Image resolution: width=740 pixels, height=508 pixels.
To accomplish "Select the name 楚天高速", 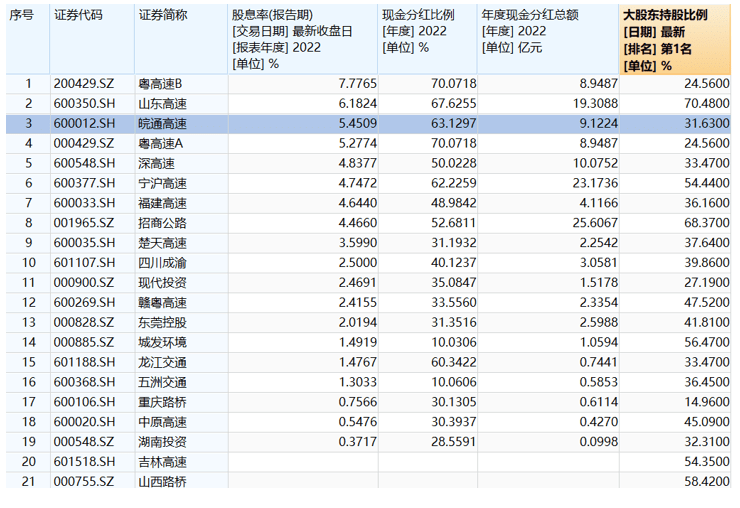I will pyautogui.click(x=163, y=243).
